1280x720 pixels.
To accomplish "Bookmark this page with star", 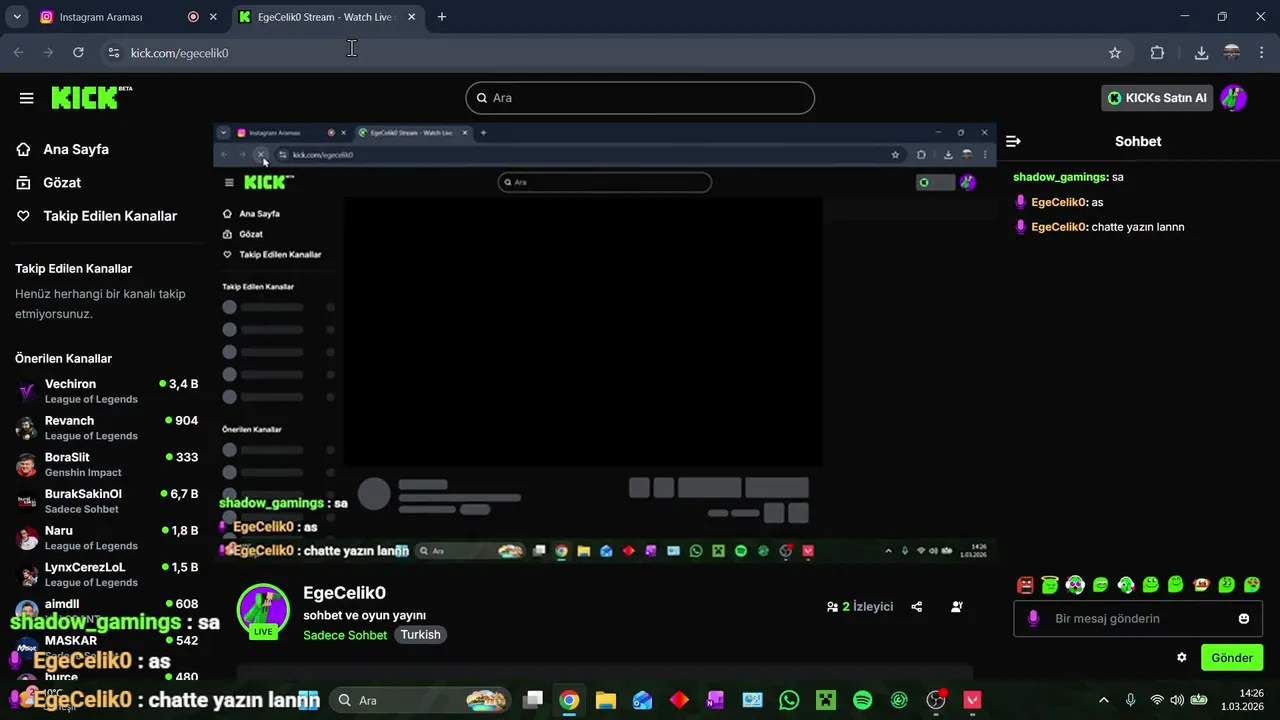I will (x=1115, y=53).
